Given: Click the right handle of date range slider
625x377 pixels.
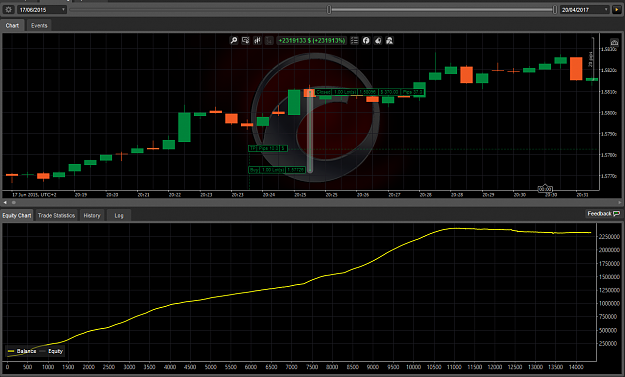Looking at the screenshot, I should coord(554,10).
